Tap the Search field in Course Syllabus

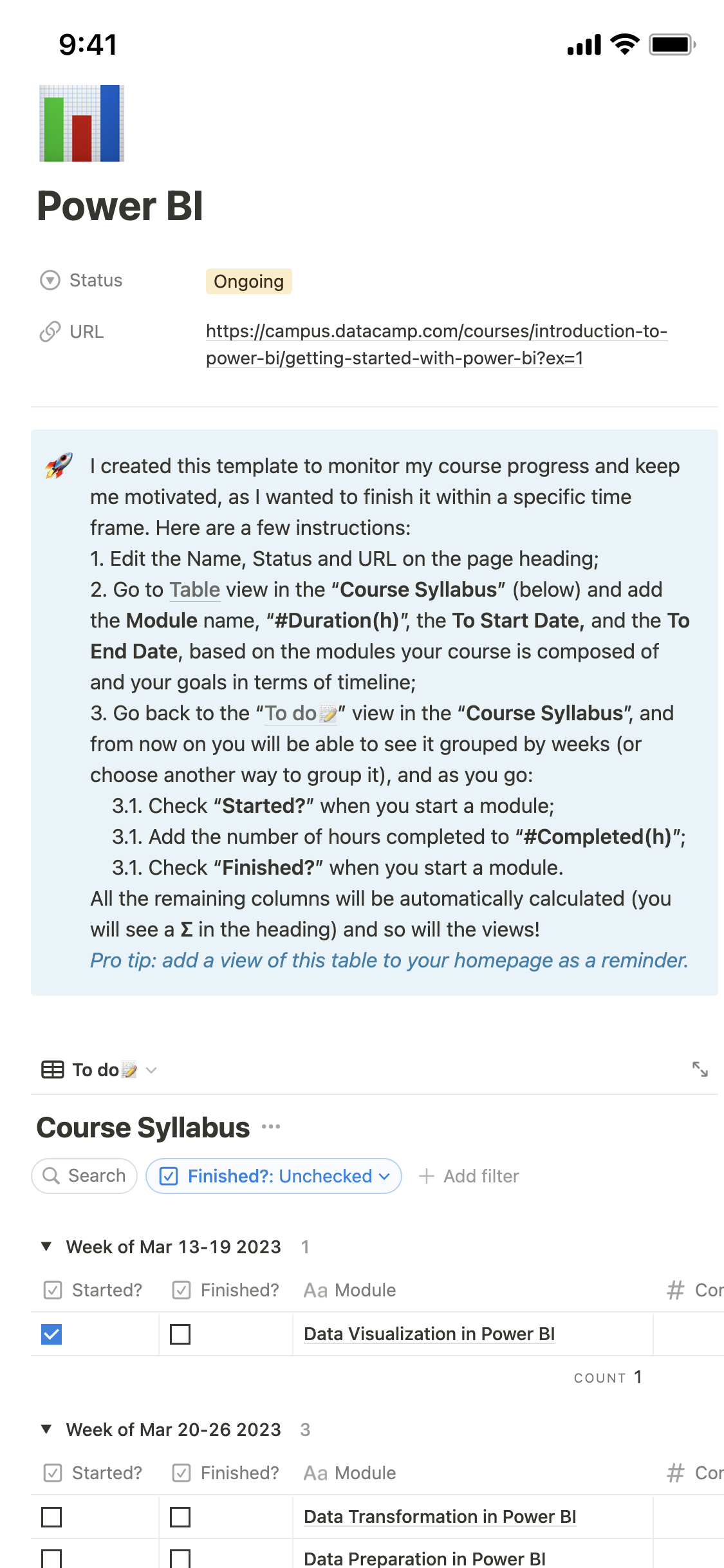tap(84, 1176)
